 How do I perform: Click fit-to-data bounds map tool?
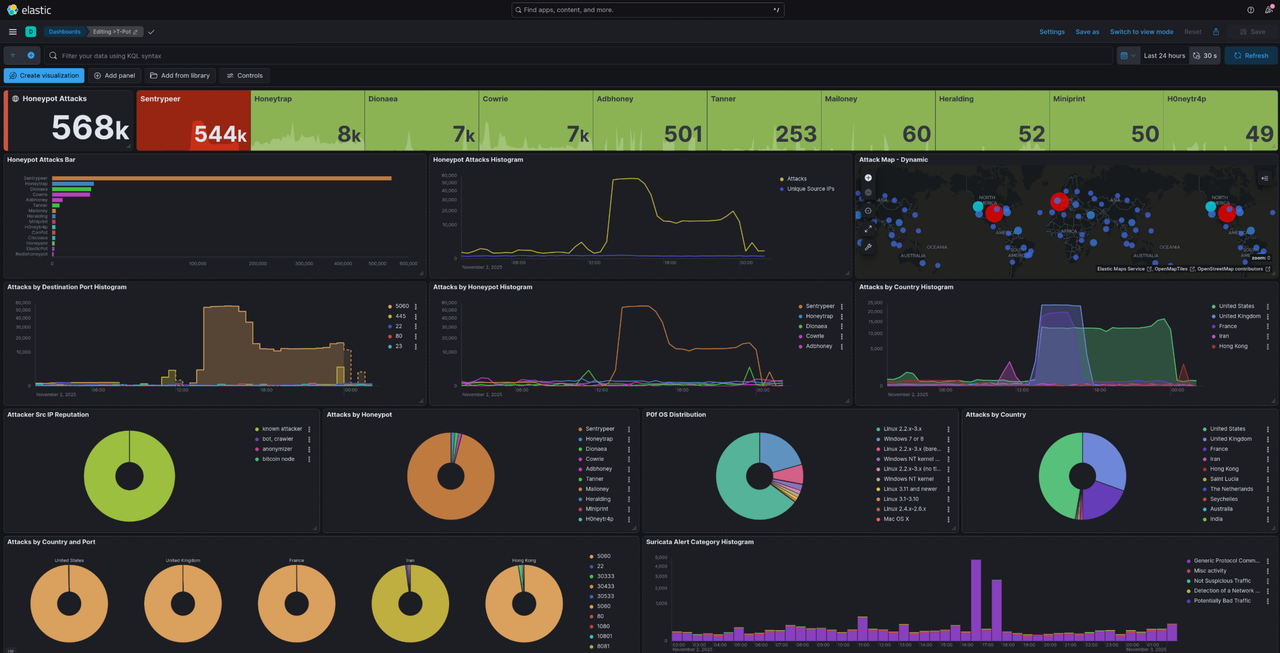tap(868, 210)
